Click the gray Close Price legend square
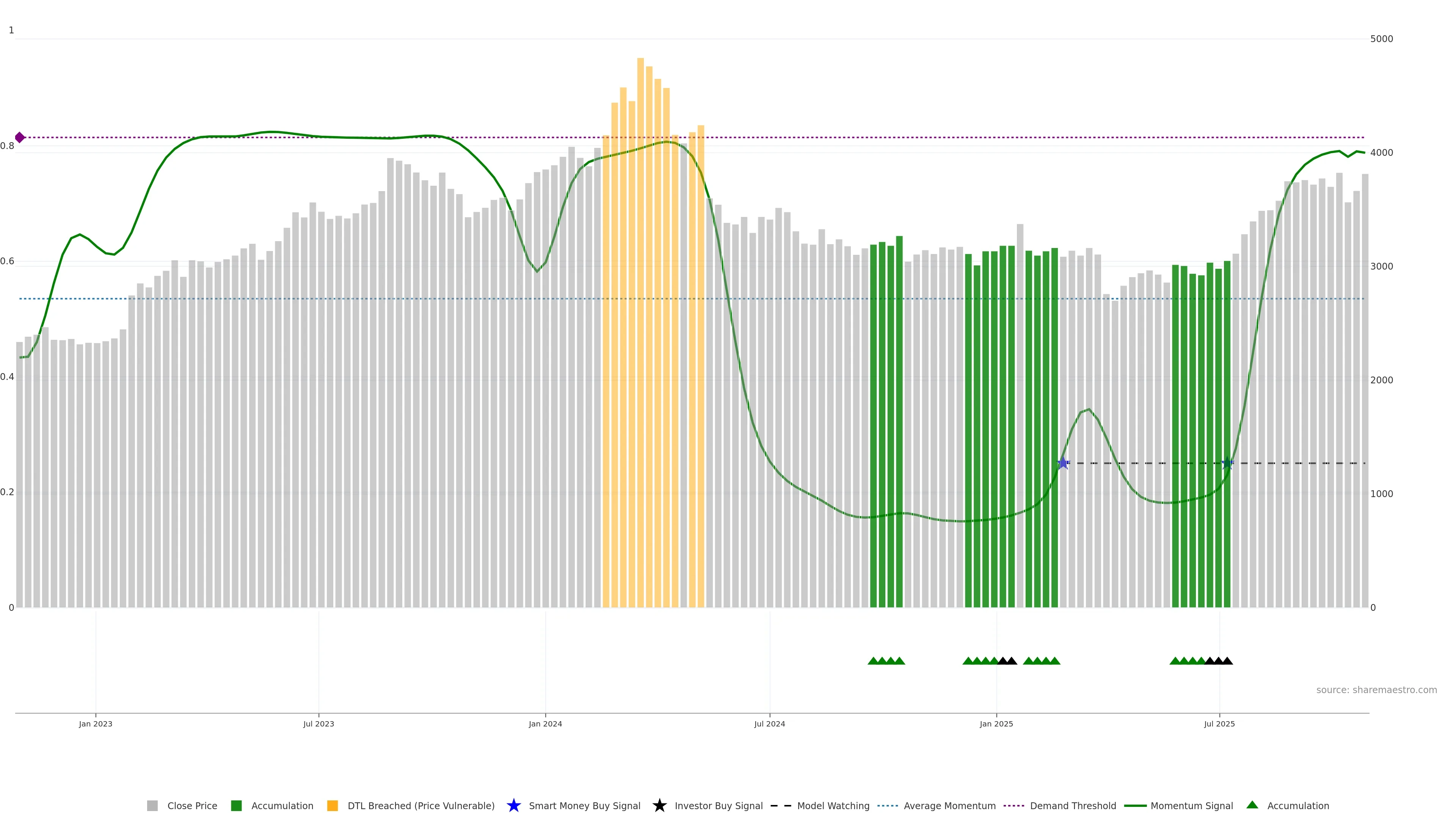 (152, 805)
